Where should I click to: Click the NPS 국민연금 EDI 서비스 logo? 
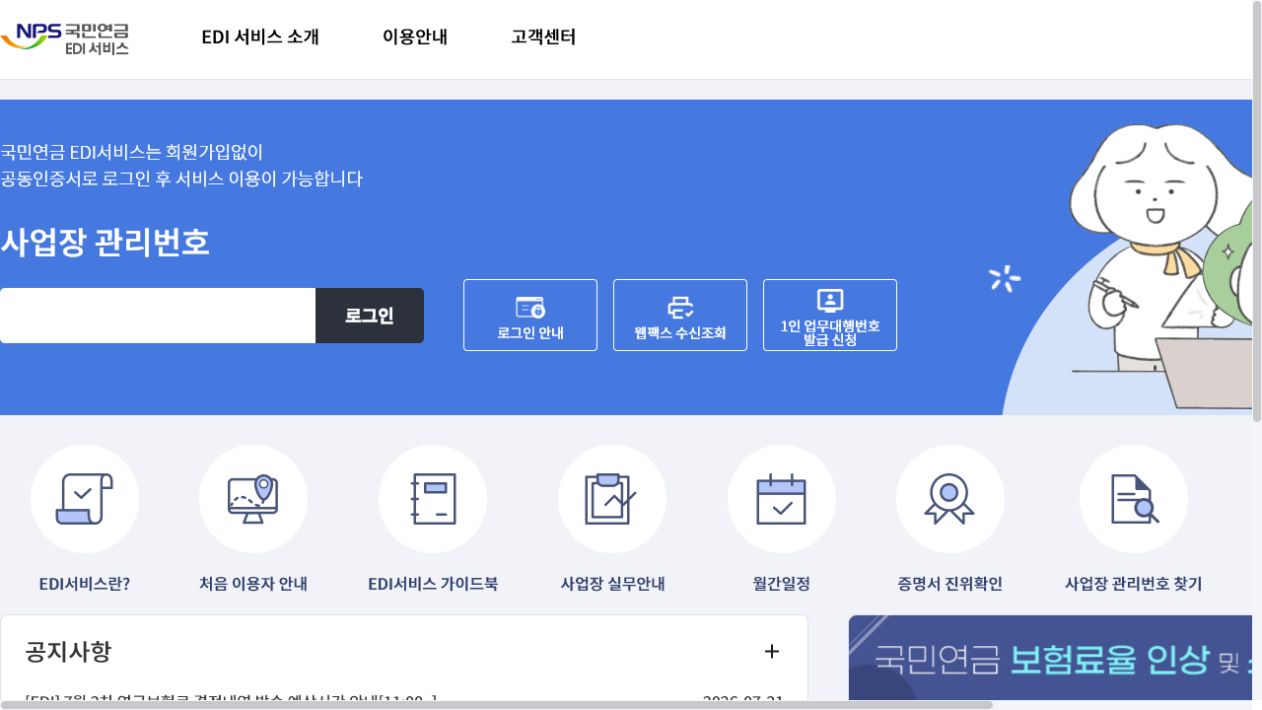pyautogui.click(x=65, y=37)
